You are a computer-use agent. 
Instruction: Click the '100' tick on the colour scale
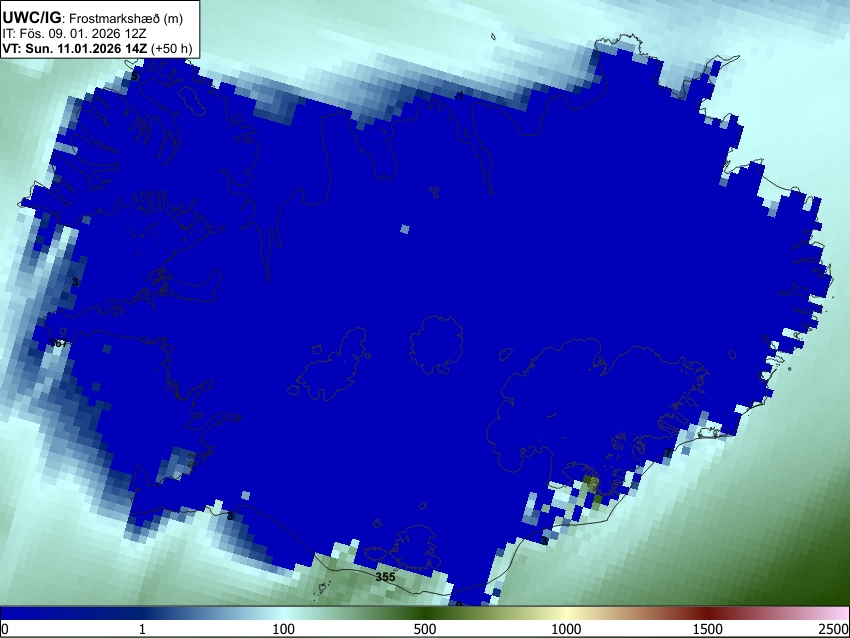[x=284, y=629]
